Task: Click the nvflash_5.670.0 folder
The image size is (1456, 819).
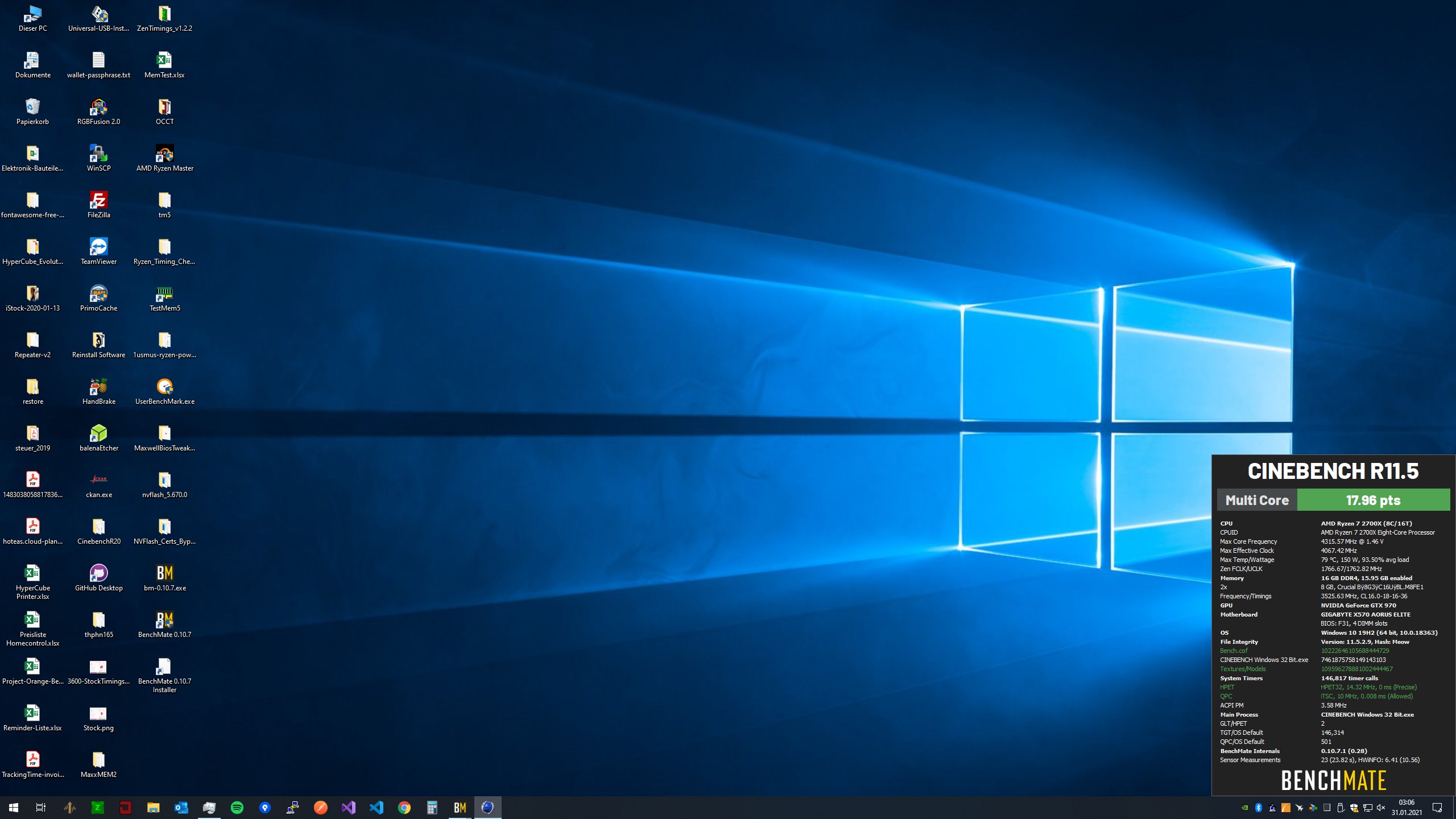Action: coord(164,485)
